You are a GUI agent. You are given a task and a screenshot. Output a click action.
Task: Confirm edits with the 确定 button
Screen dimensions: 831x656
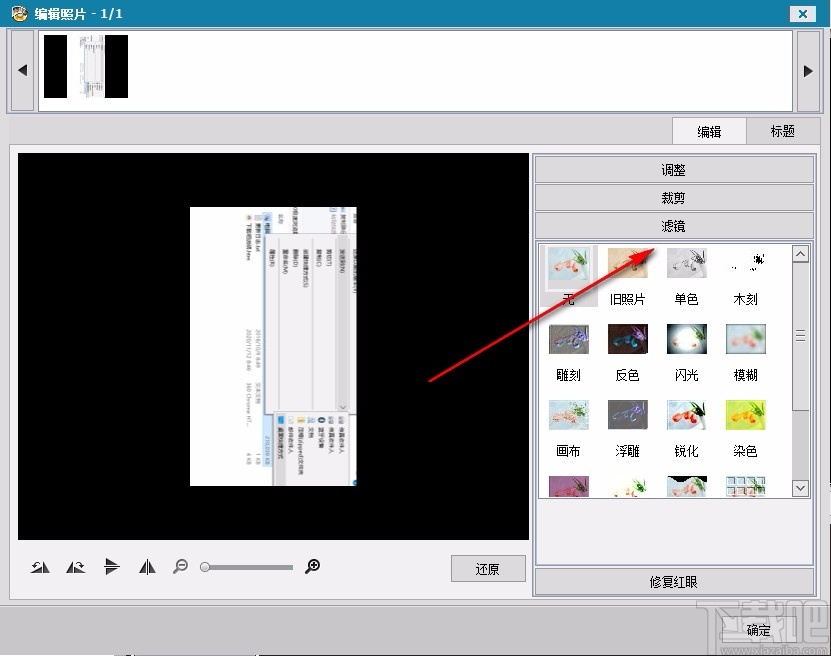pos(757,630)
